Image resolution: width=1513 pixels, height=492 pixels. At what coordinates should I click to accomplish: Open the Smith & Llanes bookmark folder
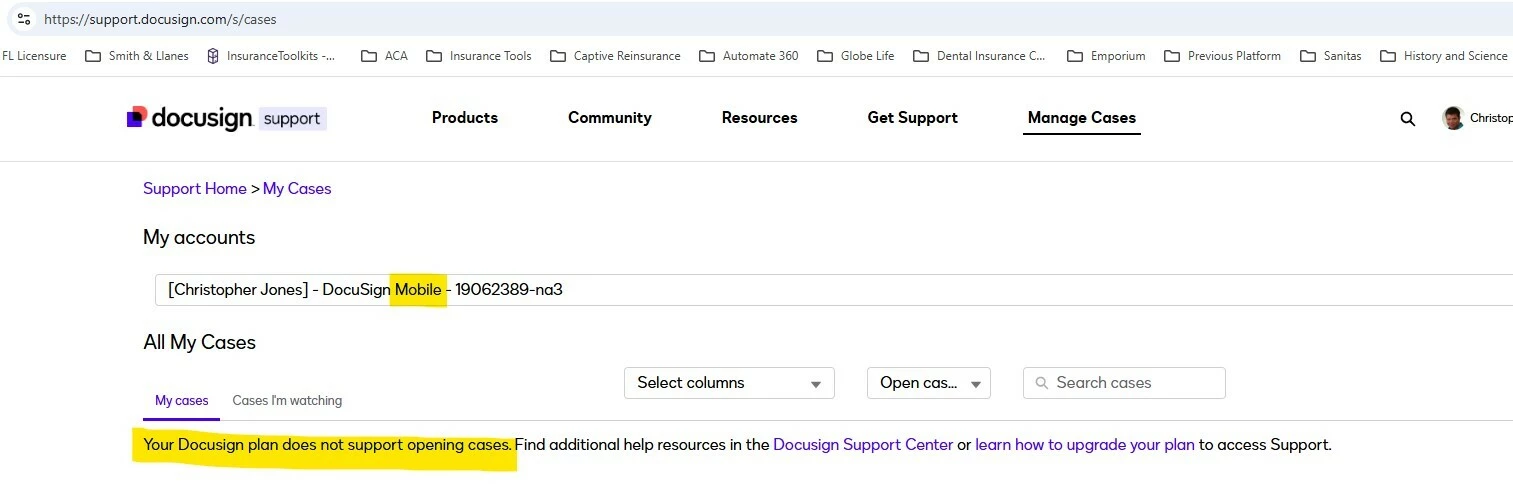[137, 56]
